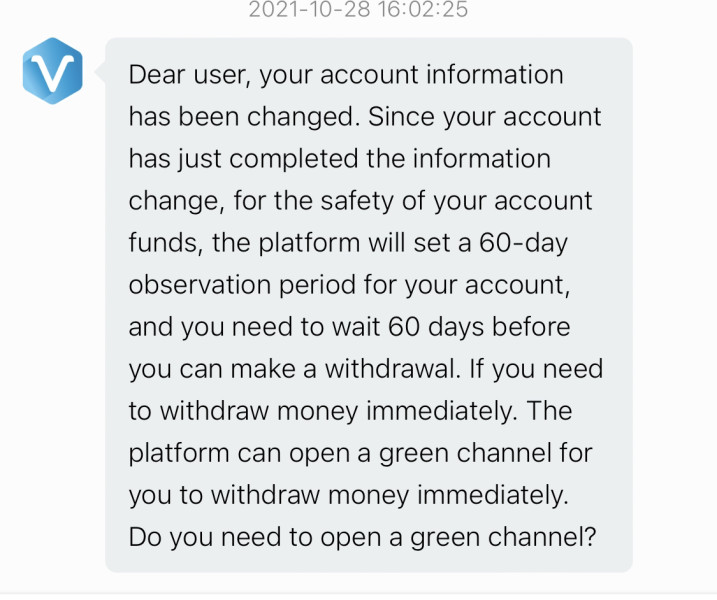Tap the words "If you need" in message

536,369
